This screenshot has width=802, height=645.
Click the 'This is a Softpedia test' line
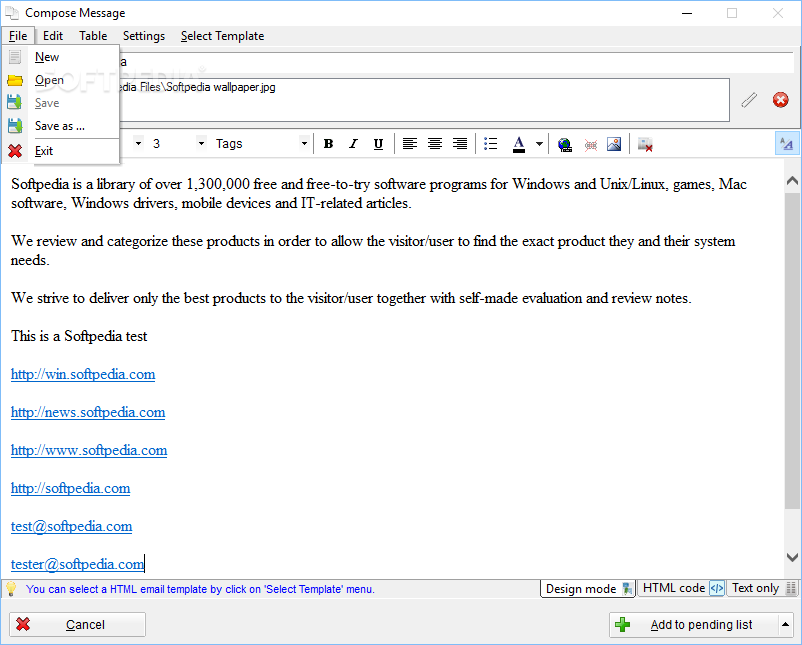pos(79,336)
